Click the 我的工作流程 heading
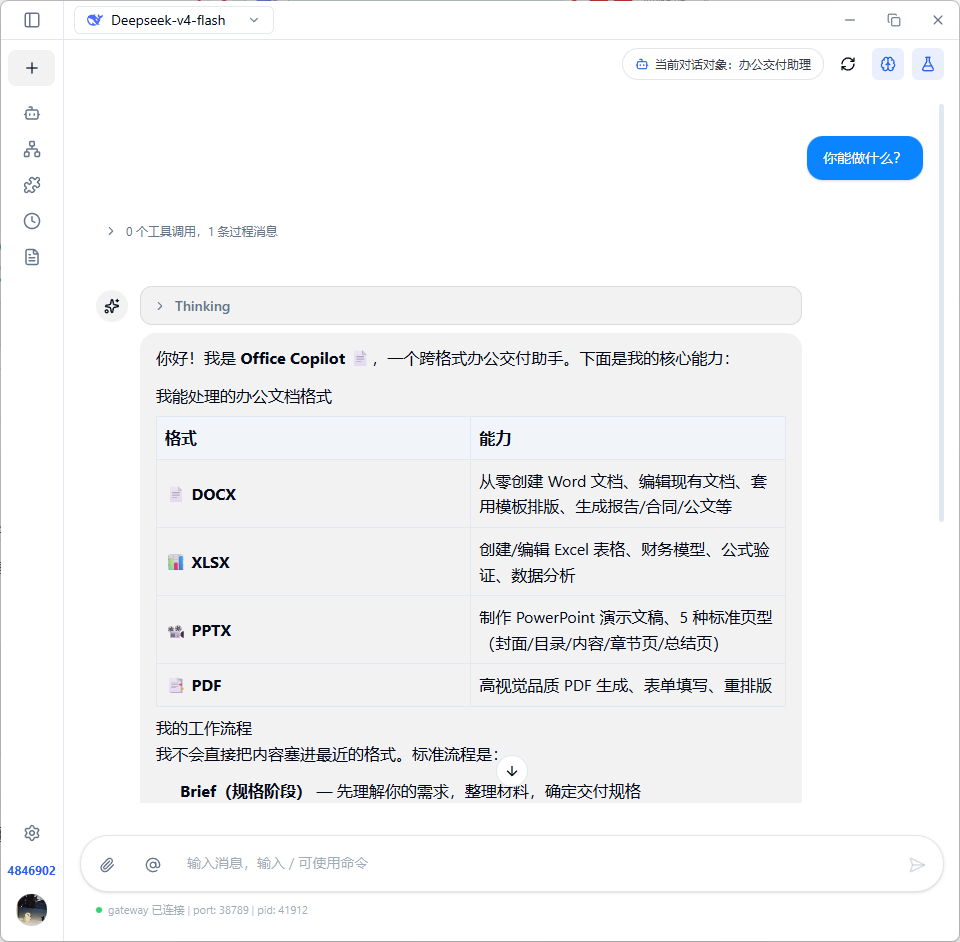The image size is (960, 942). coord(204,728)
